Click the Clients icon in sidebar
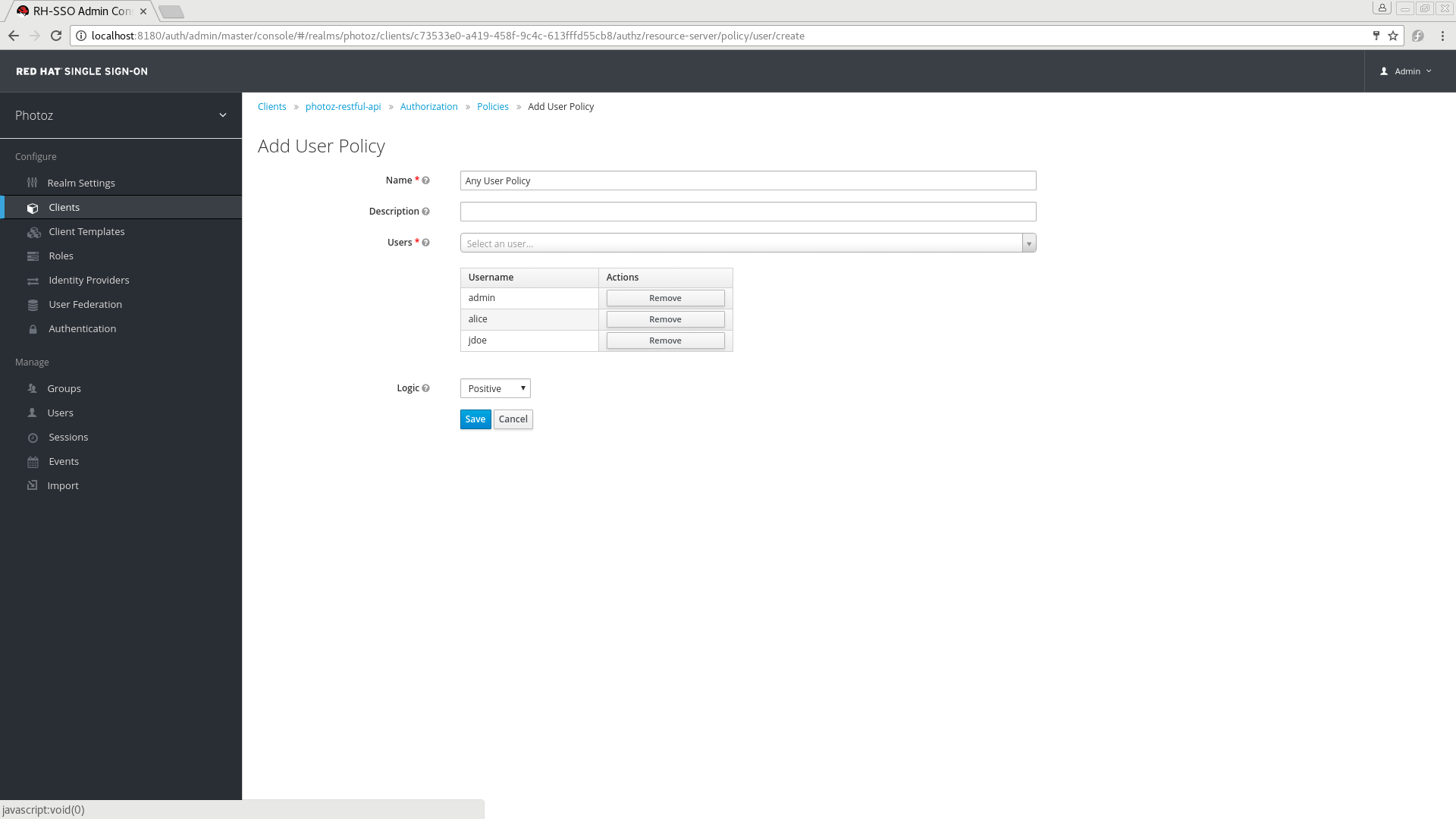Image resolution: width=1456 pixels, height=819 pixels. (x=33, y=207)
